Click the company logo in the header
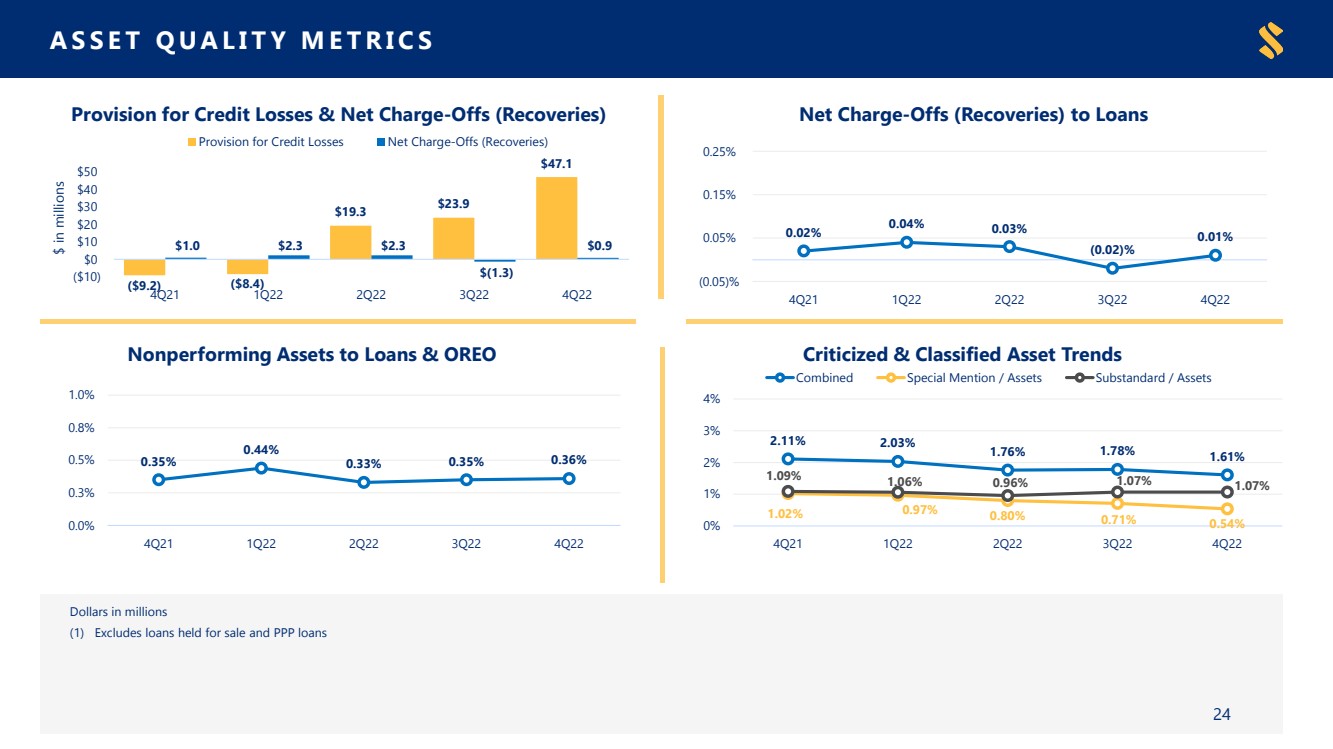Viewport: 1333px width, 749px height. (1271, 40)
